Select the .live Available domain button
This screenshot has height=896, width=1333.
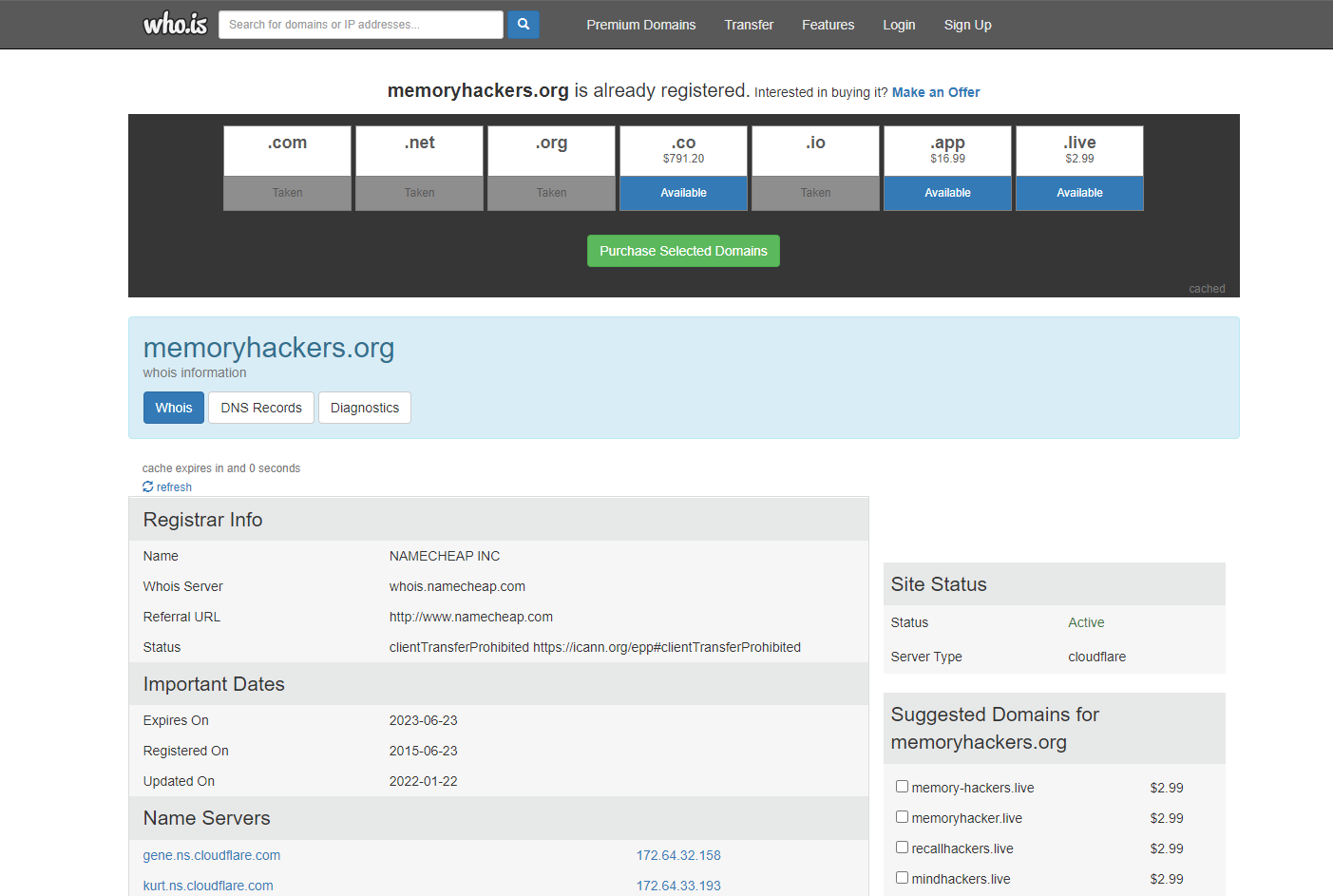[x=1080, y=193]
